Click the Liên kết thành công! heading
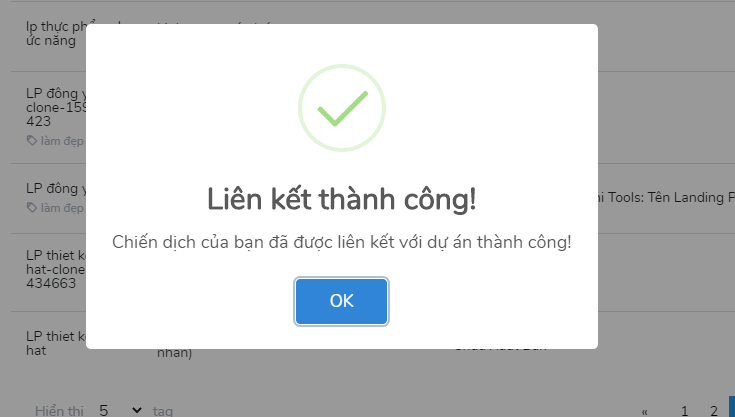 [342, 199]
